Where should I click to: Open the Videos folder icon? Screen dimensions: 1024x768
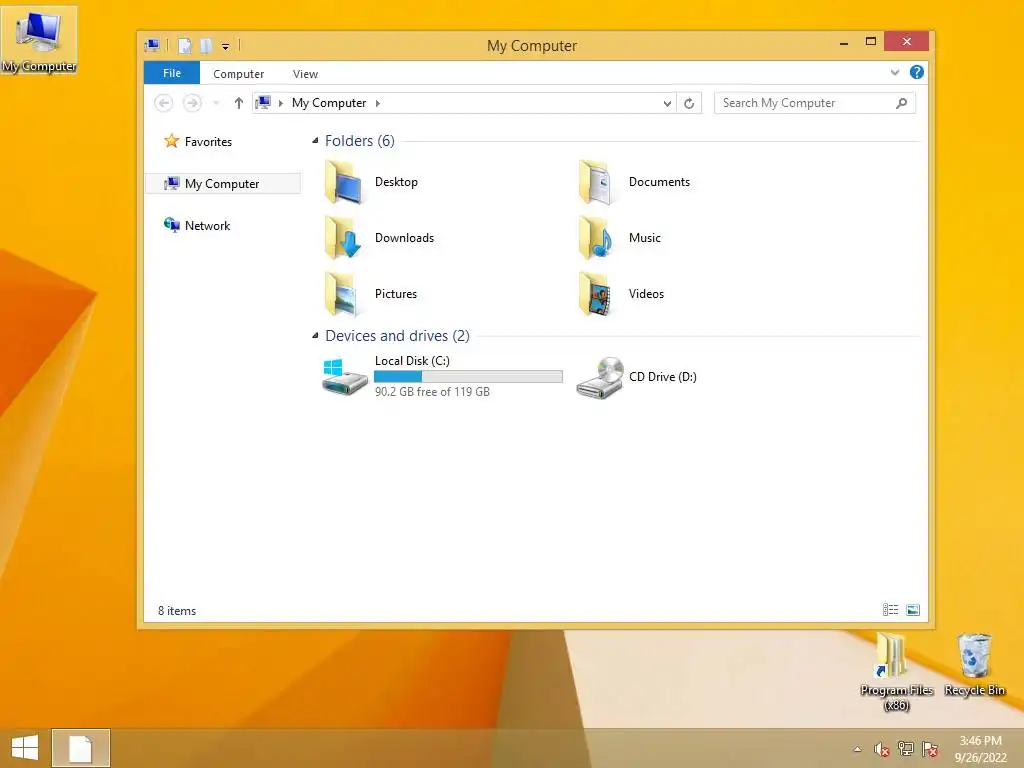coord(595,295)
